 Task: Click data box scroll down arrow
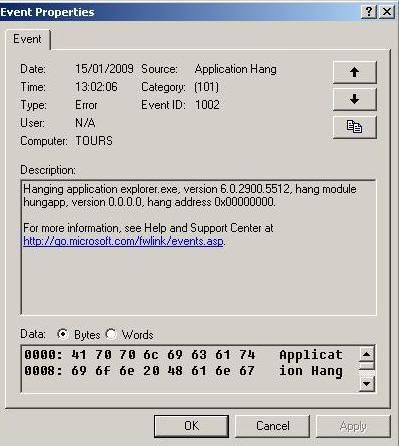(367, 384)
